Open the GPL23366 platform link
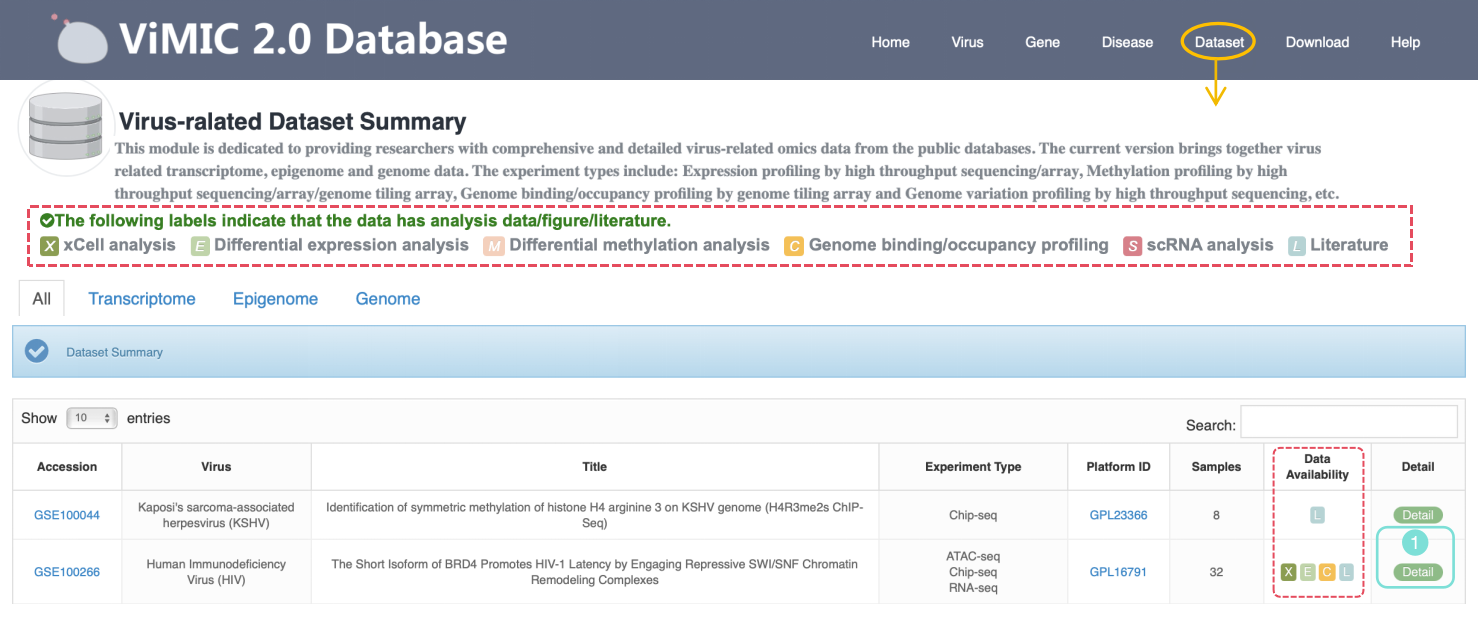Viewport: 1478px width, 618px height. coord(1118,516)
